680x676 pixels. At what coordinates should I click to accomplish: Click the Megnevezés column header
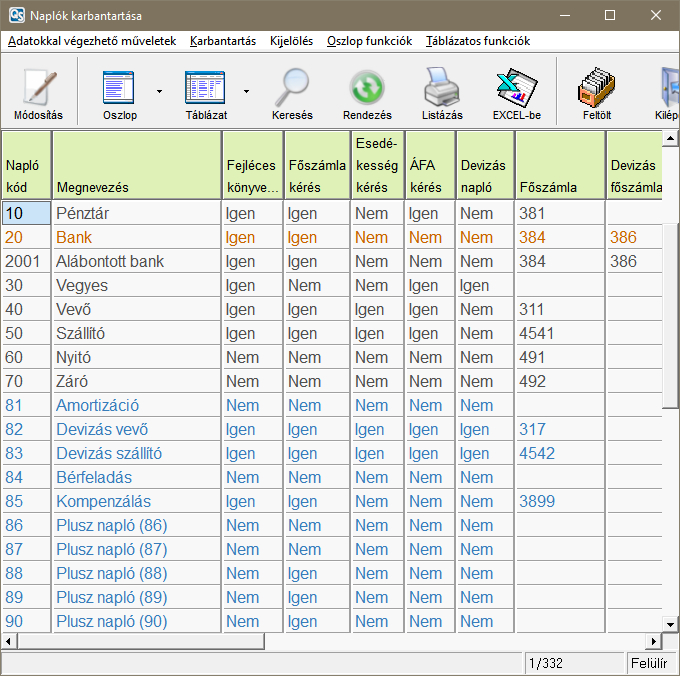pyautogui.click(x=93, y=187)
